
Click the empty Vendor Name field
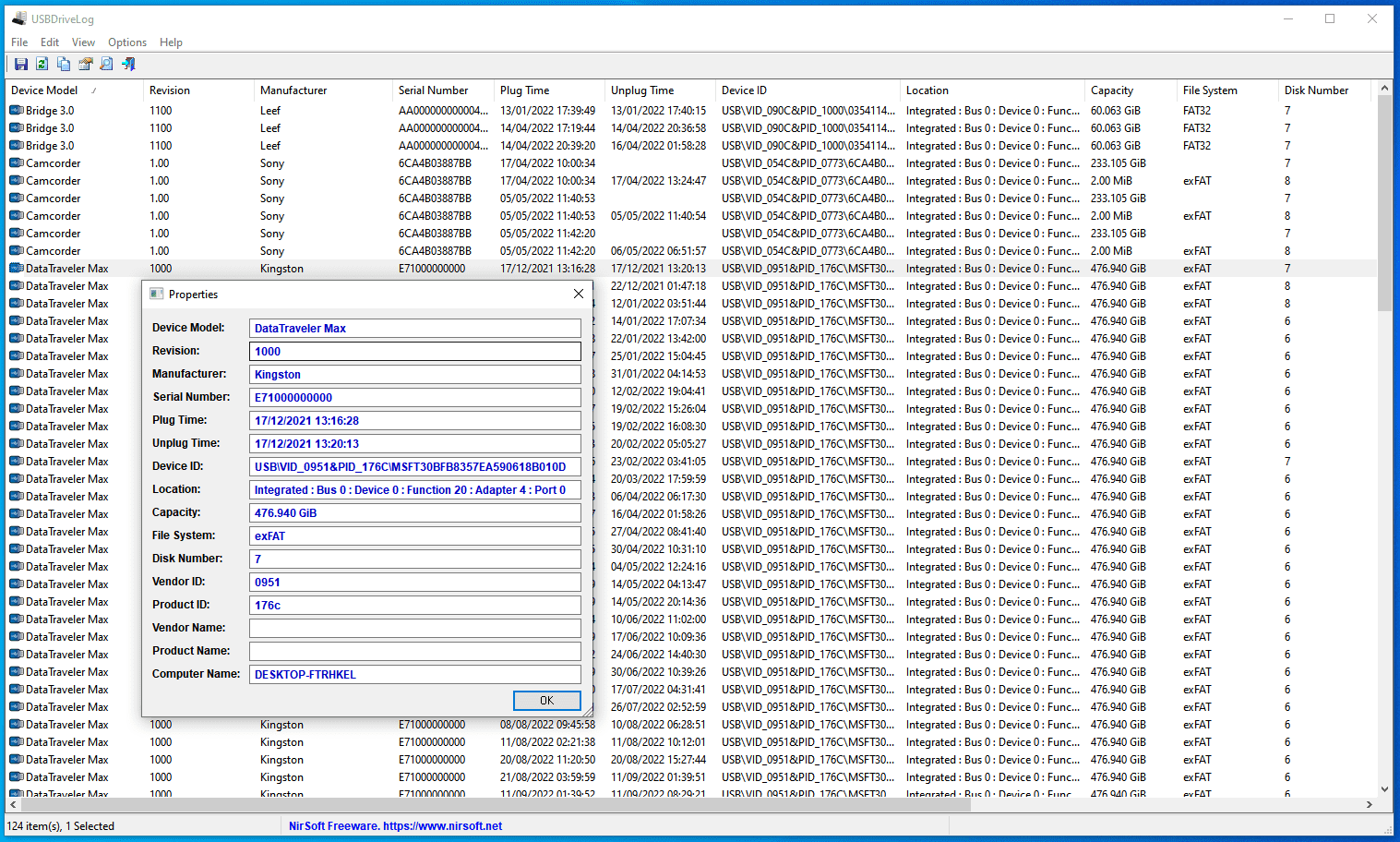[415, 629]
